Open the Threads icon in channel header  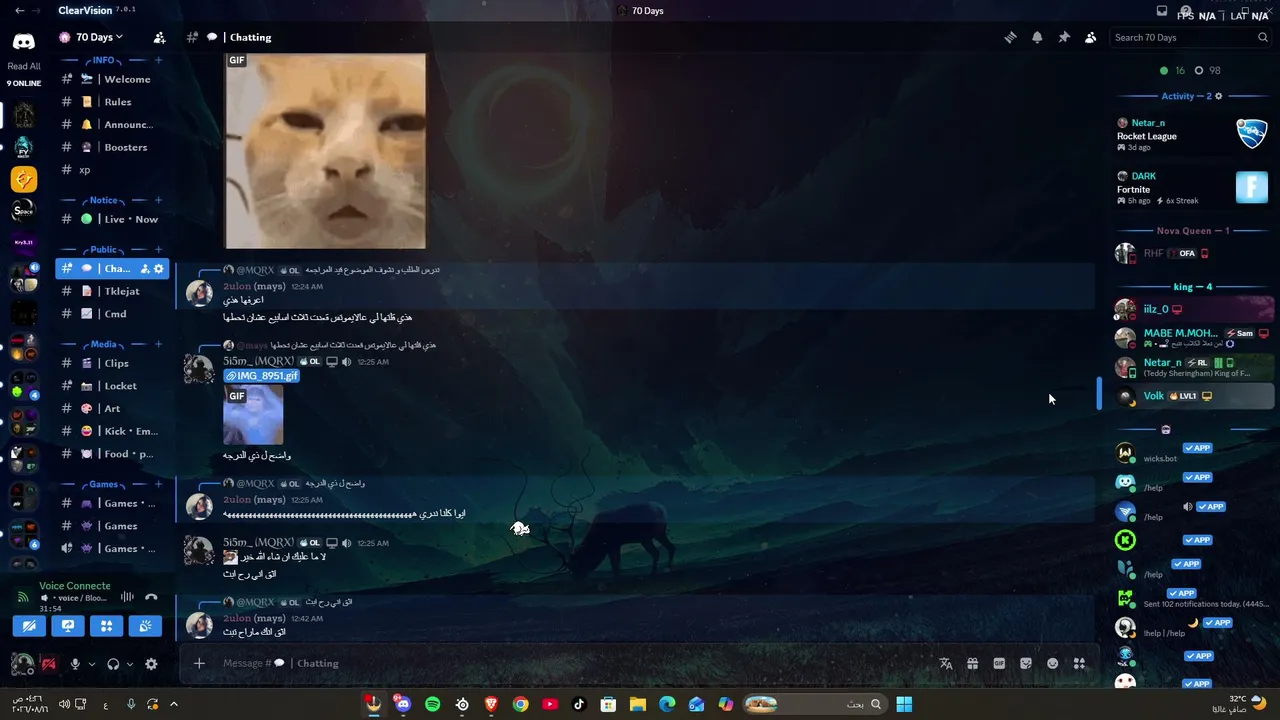click(1010, 37)
